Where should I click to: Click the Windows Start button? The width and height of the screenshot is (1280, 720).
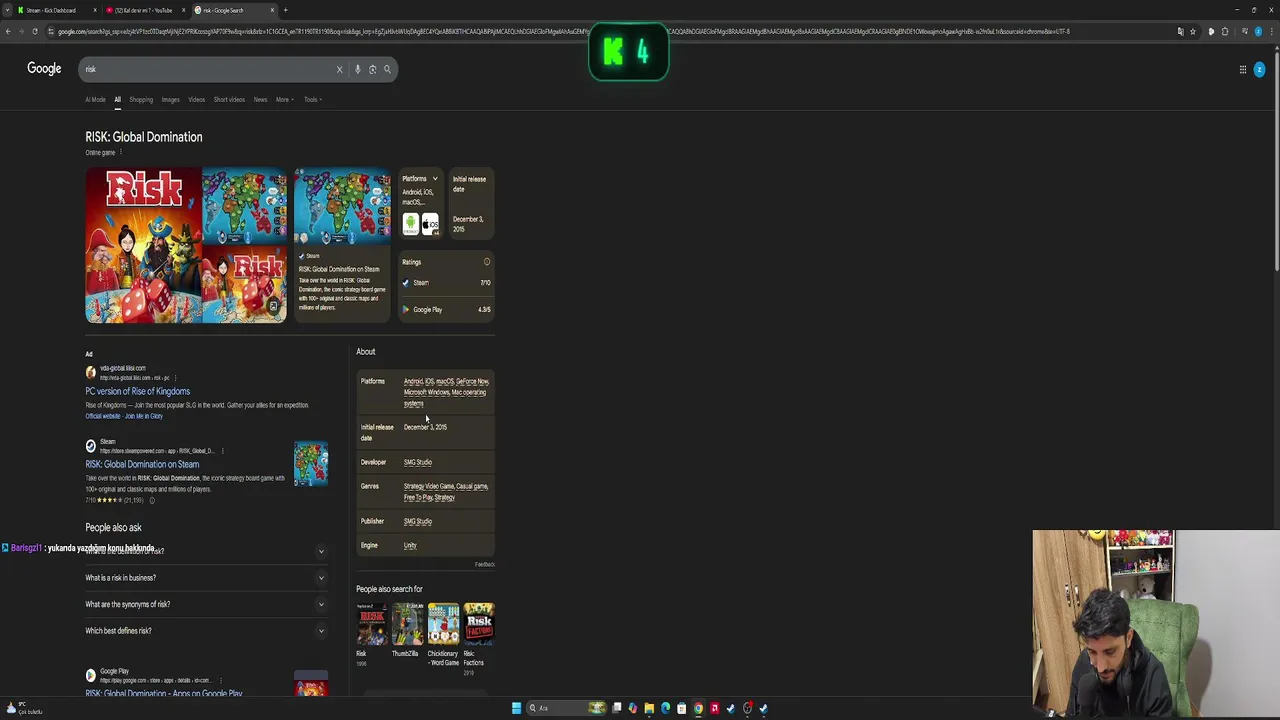pyautogui.click(x=516, y=708)
